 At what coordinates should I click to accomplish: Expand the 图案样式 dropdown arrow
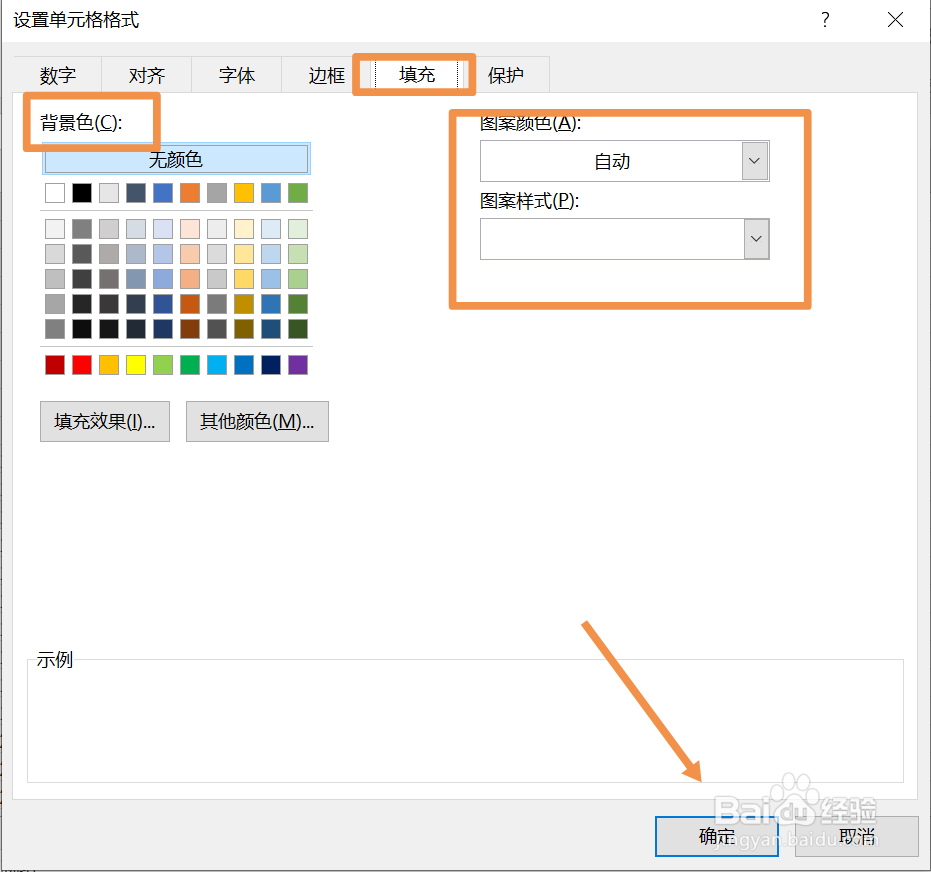click(x=756, y=239)
